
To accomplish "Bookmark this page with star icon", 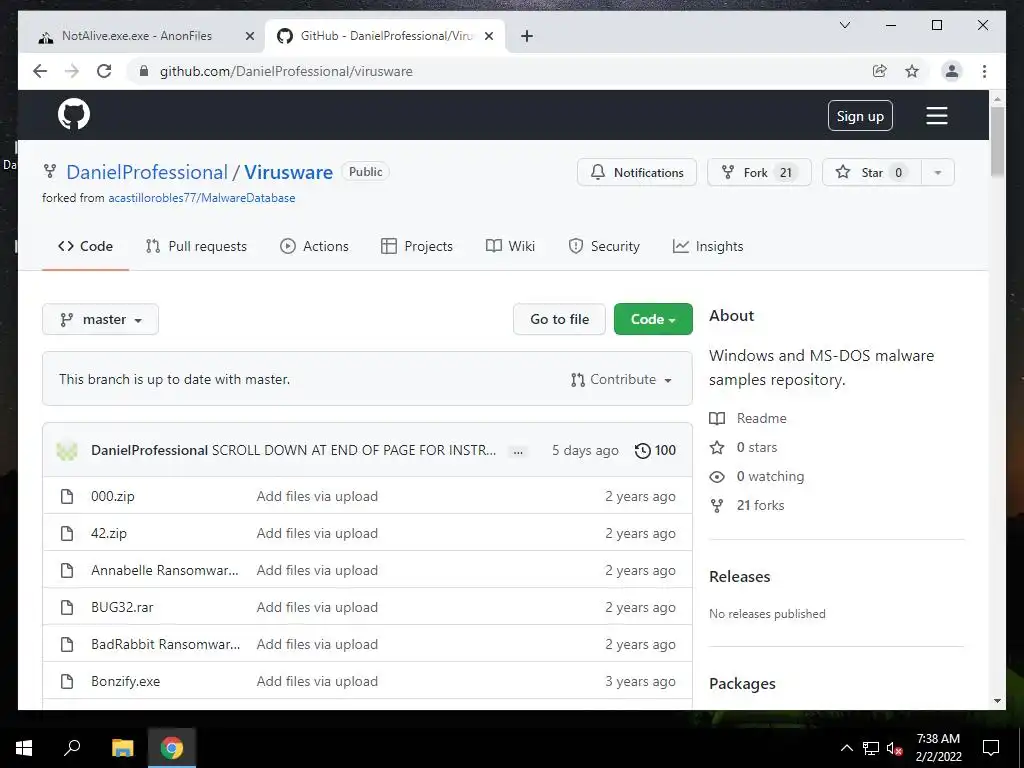I will point(912,71).
